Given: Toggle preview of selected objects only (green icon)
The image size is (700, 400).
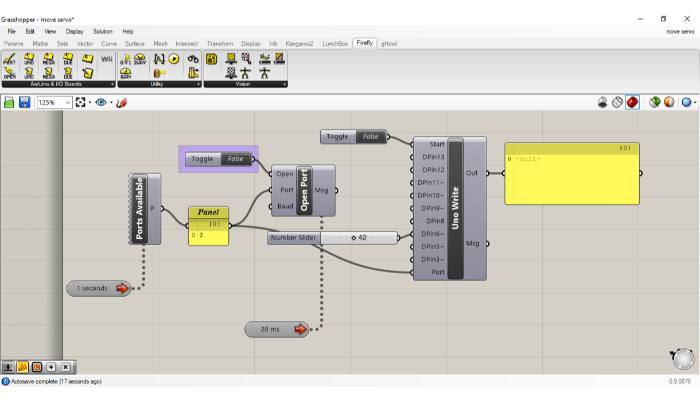Looking at the screenshot, I should point(654,102).
